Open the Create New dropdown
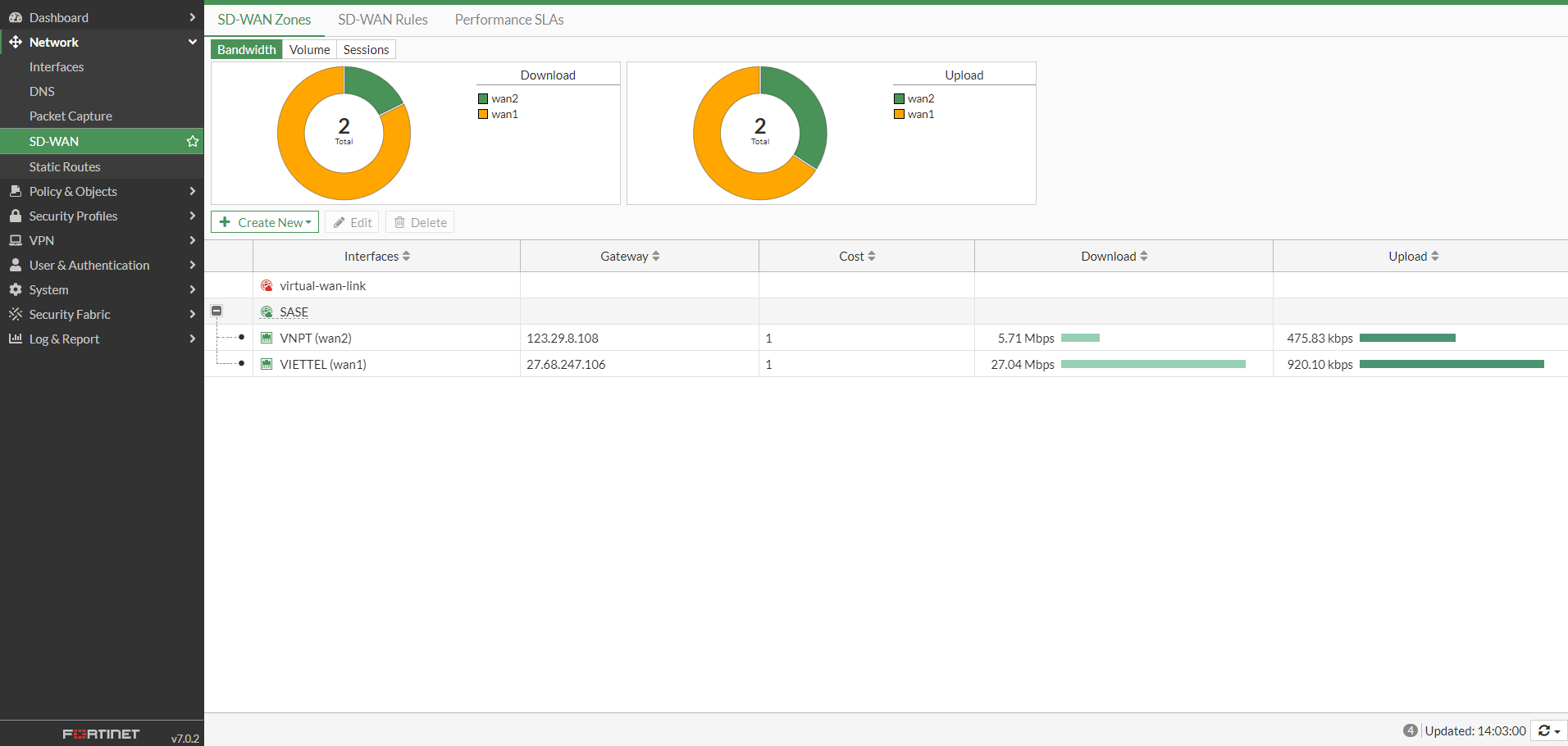Screen dimensions: 1568x746 click(x=265, y=222)
